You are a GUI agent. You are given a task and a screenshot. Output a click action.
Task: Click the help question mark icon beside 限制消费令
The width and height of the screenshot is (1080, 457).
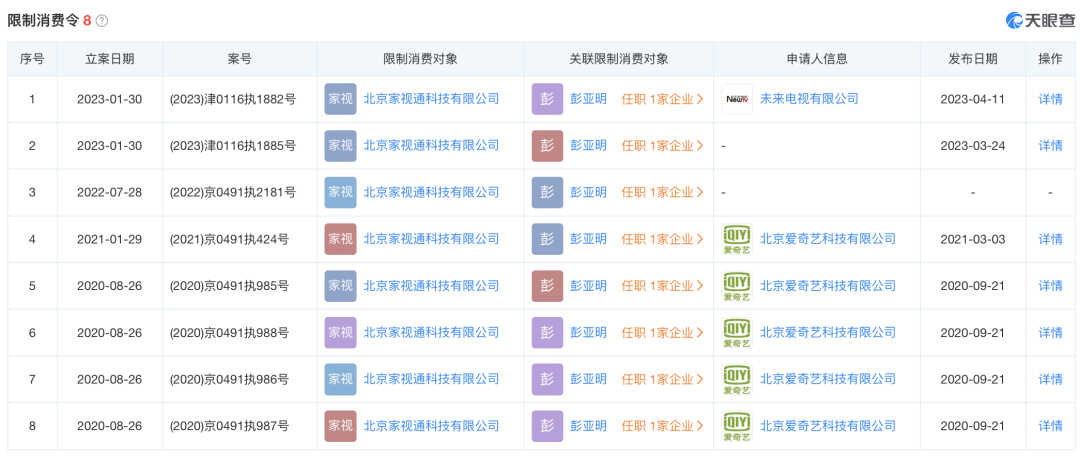click(102, 21)
